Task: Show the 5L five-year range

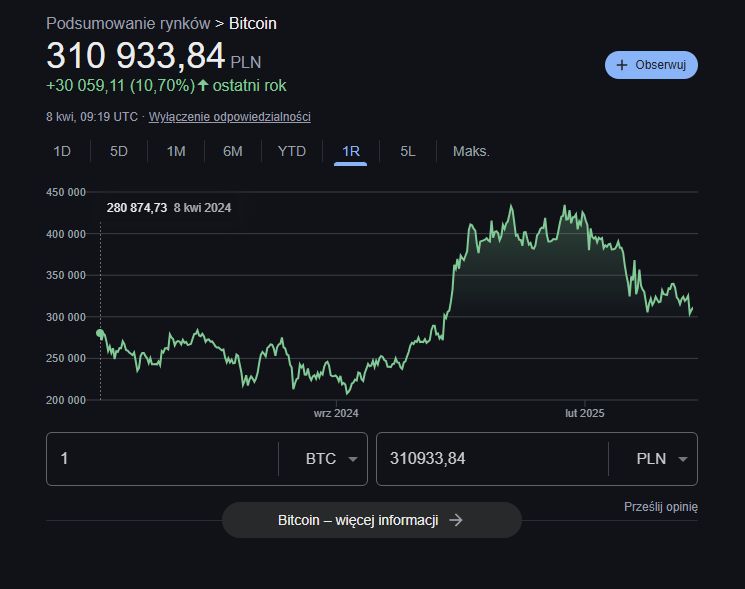Action: point(408,152)
